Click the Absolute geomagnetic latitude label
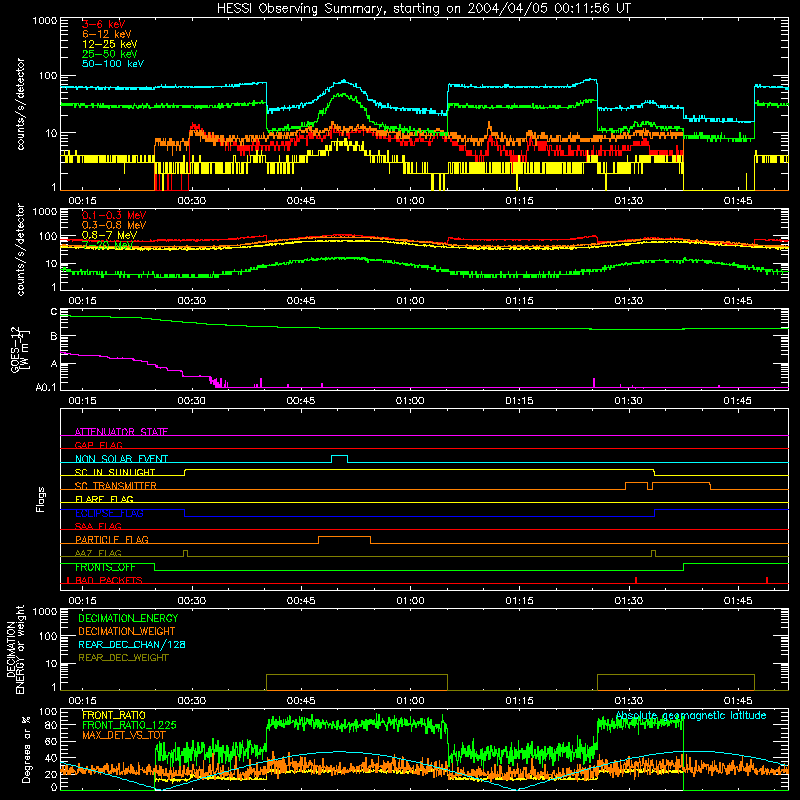 [x=691, y=715]
